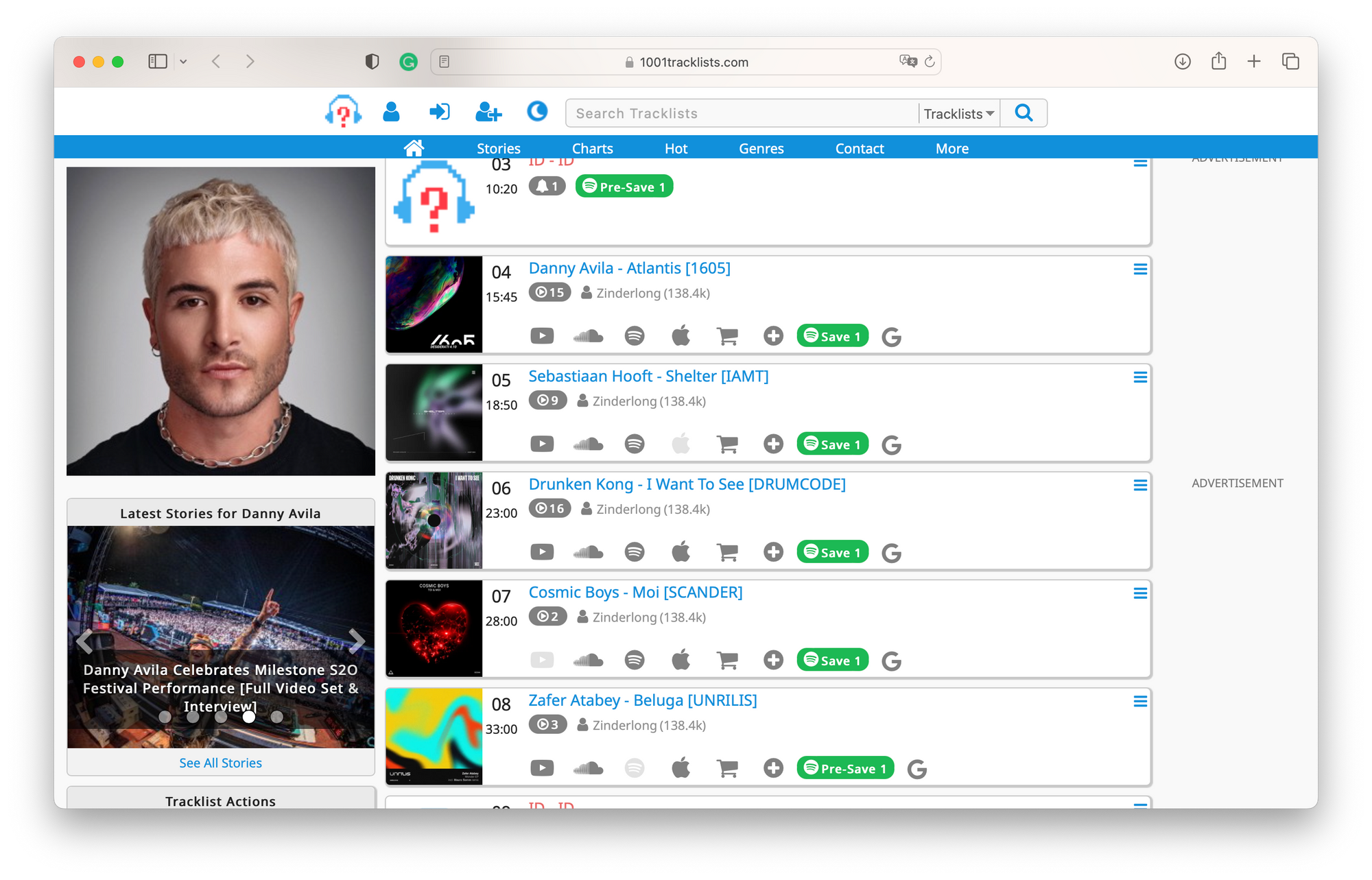This screenshot has width=1372, height=880.
Task: Open Apple Music icon for Cosmic Boys - Moi
Action: click(x=681, y=660)
